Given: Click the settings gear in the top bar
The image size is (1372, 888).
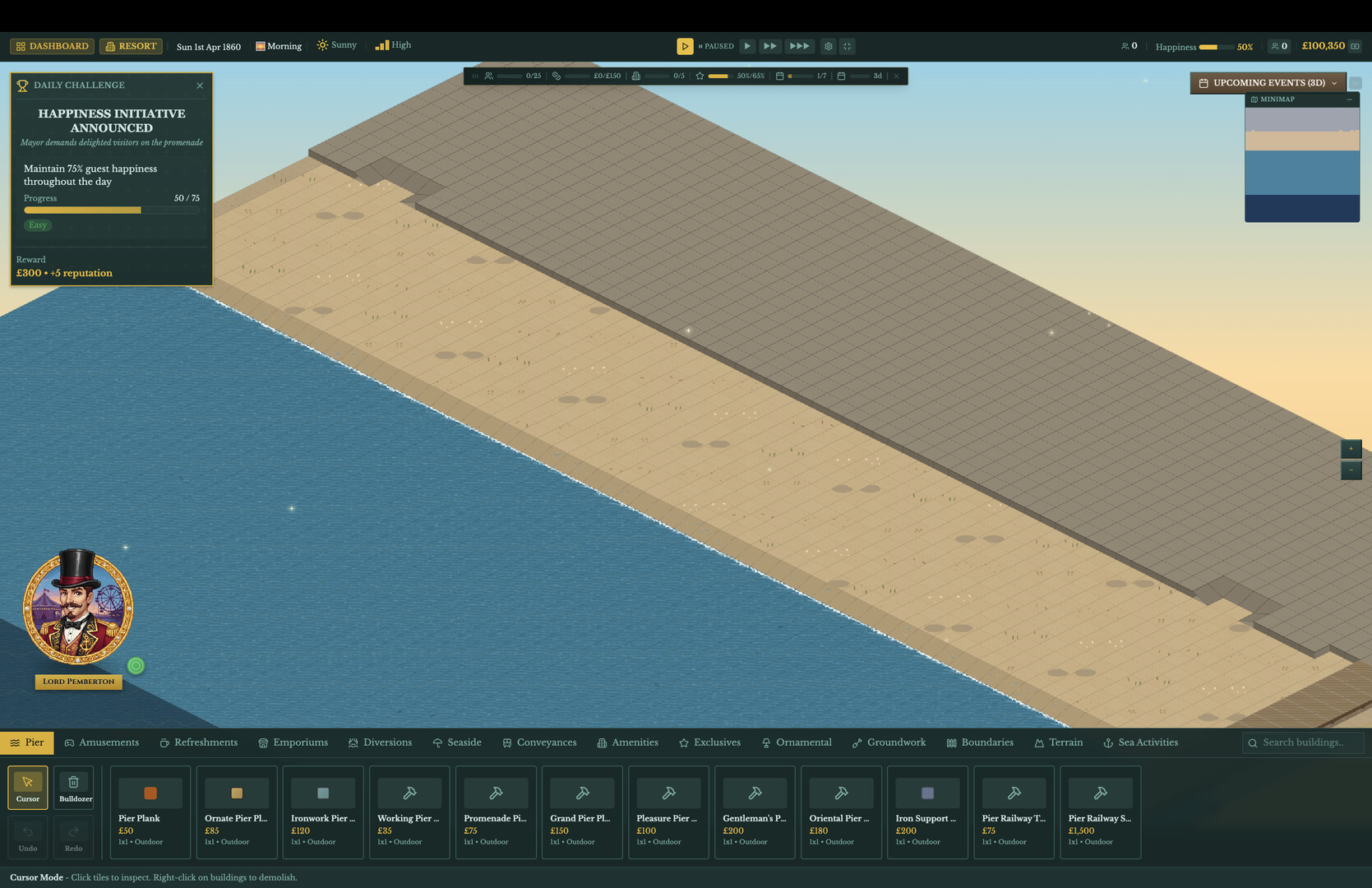Looking at the screenshot, I should tap(829, 46).
